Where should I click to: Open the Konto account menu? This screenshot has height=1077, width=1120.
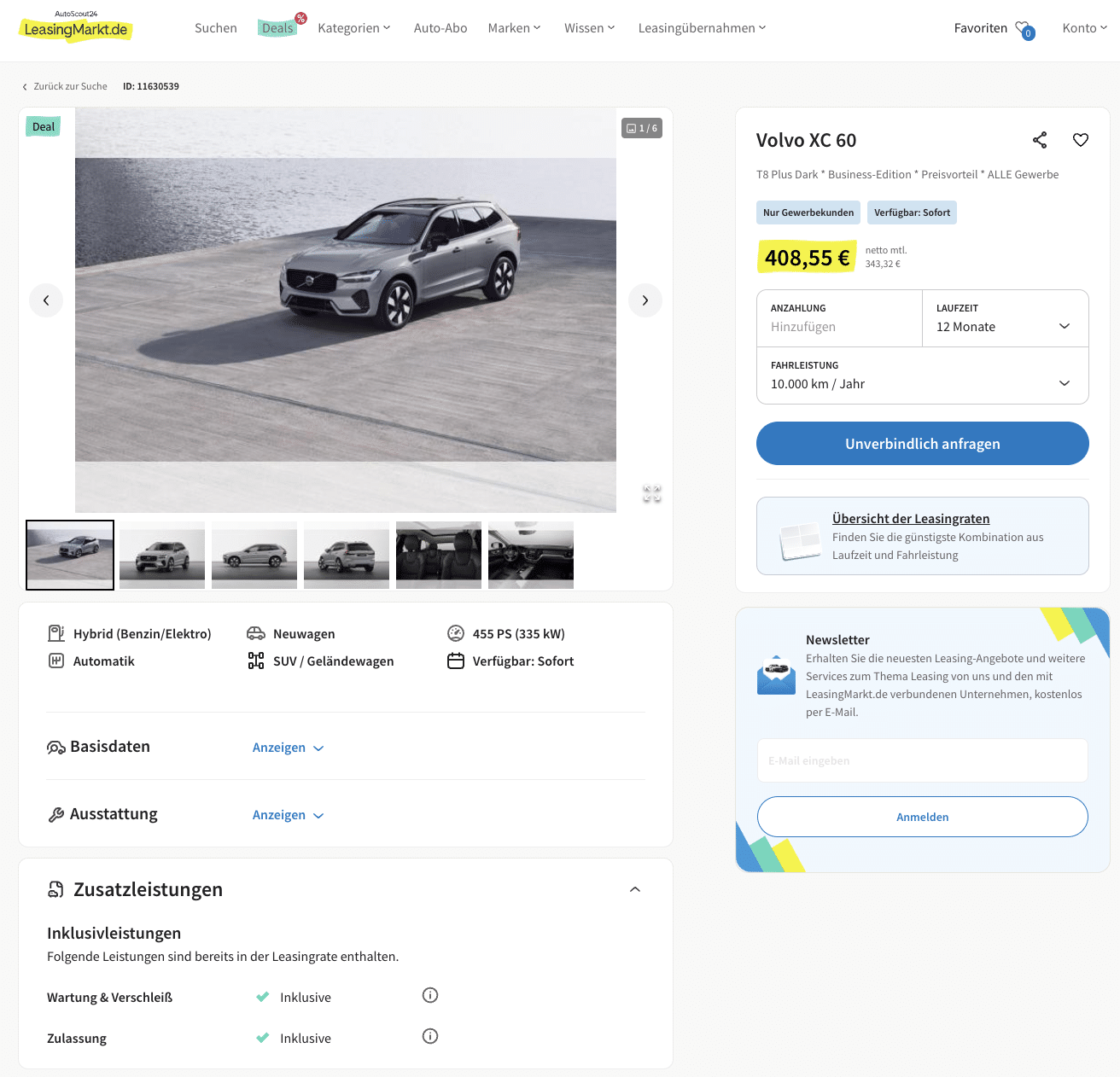1085,28
